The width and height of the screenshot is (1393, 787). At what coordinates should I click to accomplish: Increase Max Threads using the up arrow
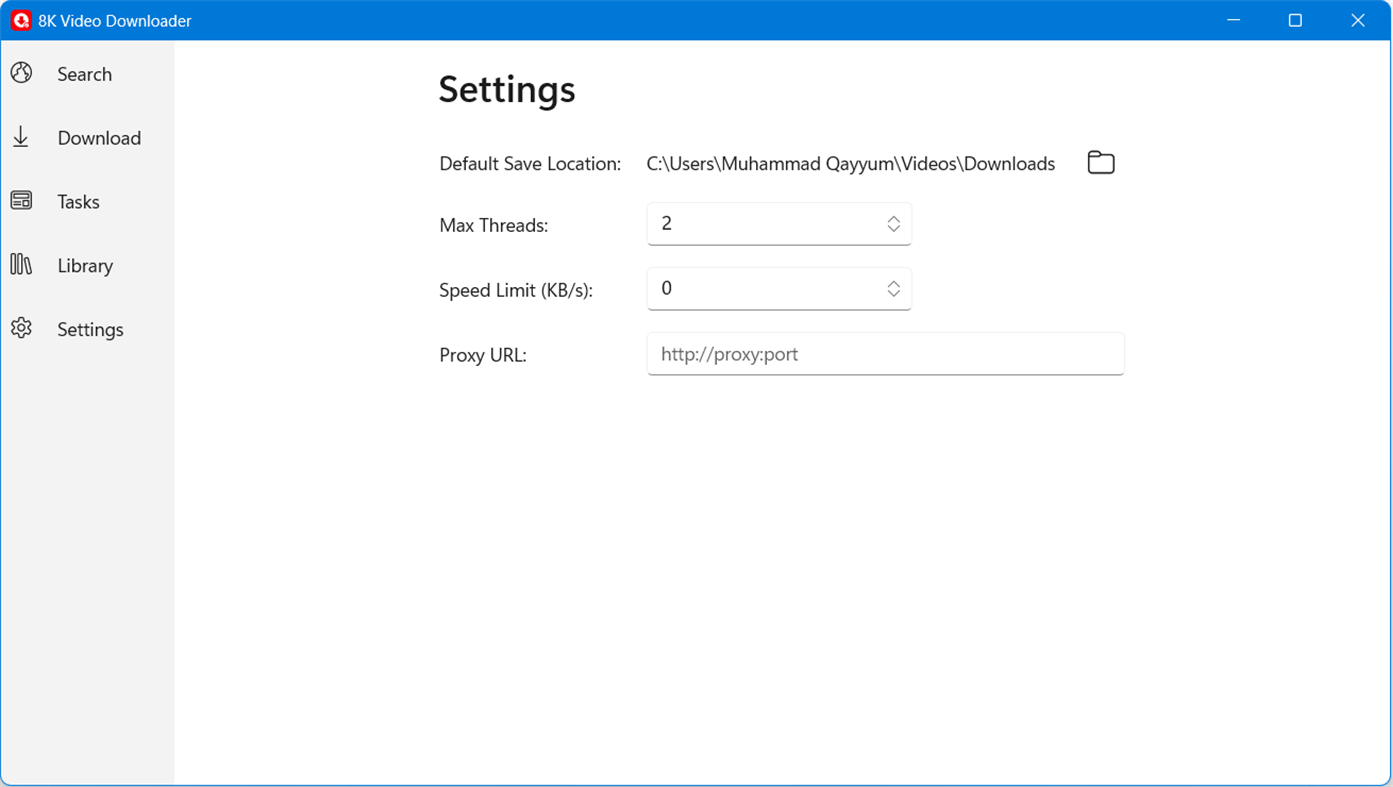click(893, 217)
